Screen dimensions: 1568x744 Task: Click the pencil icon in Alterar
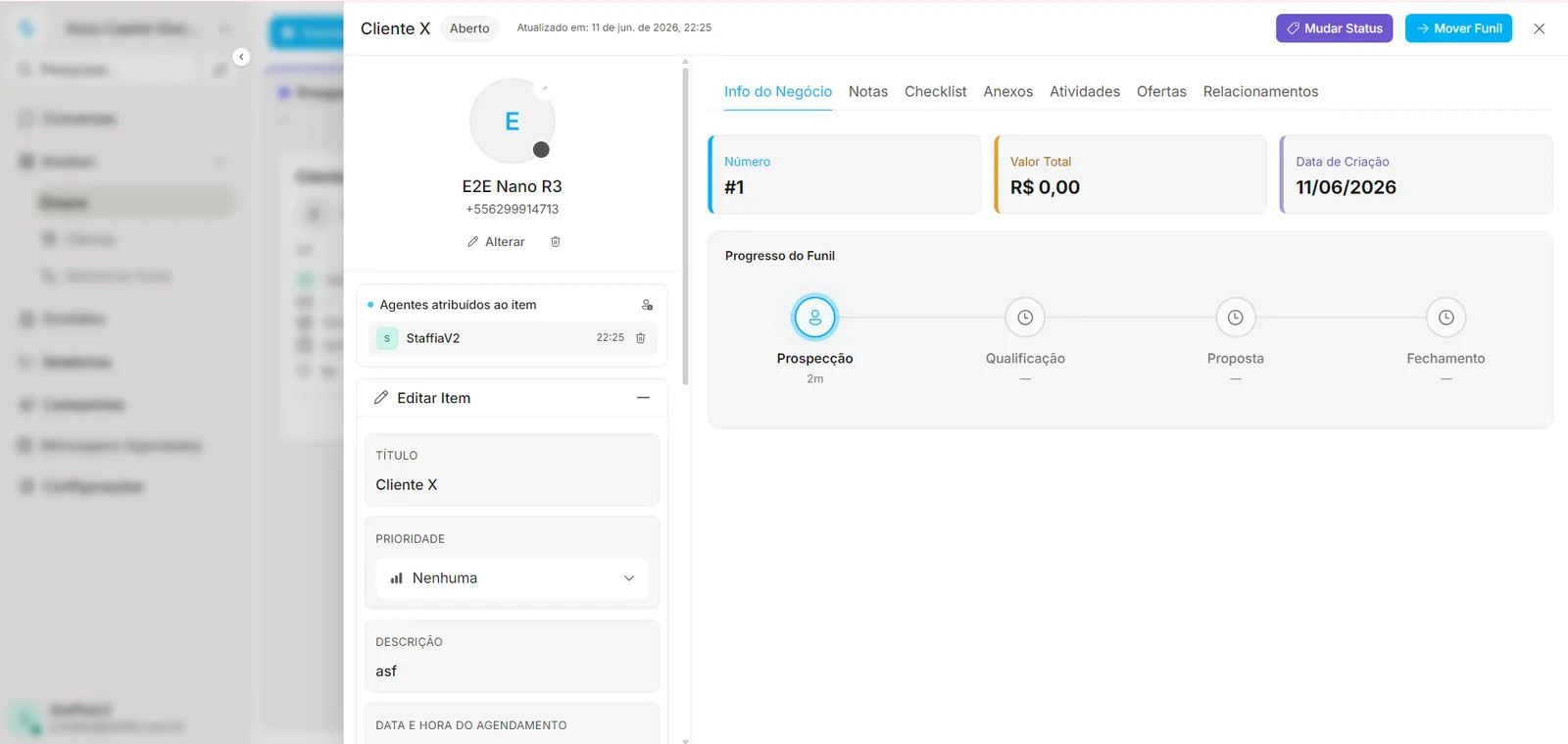[x=473, y=242]
